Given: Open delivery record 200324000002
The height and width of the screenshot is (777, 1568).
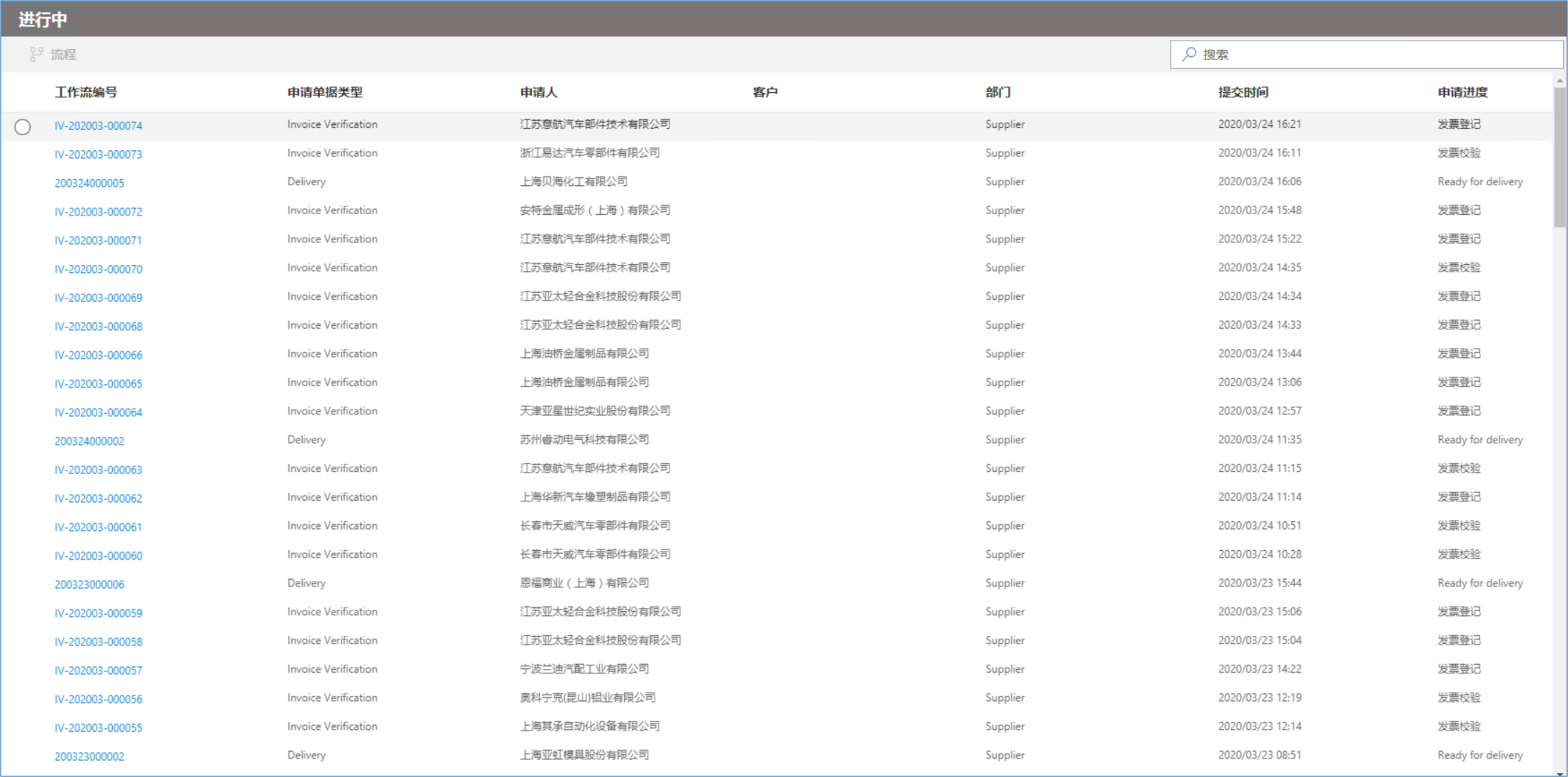Looking at the screenshot, I should pyautogui.click(x=89, y=440).
